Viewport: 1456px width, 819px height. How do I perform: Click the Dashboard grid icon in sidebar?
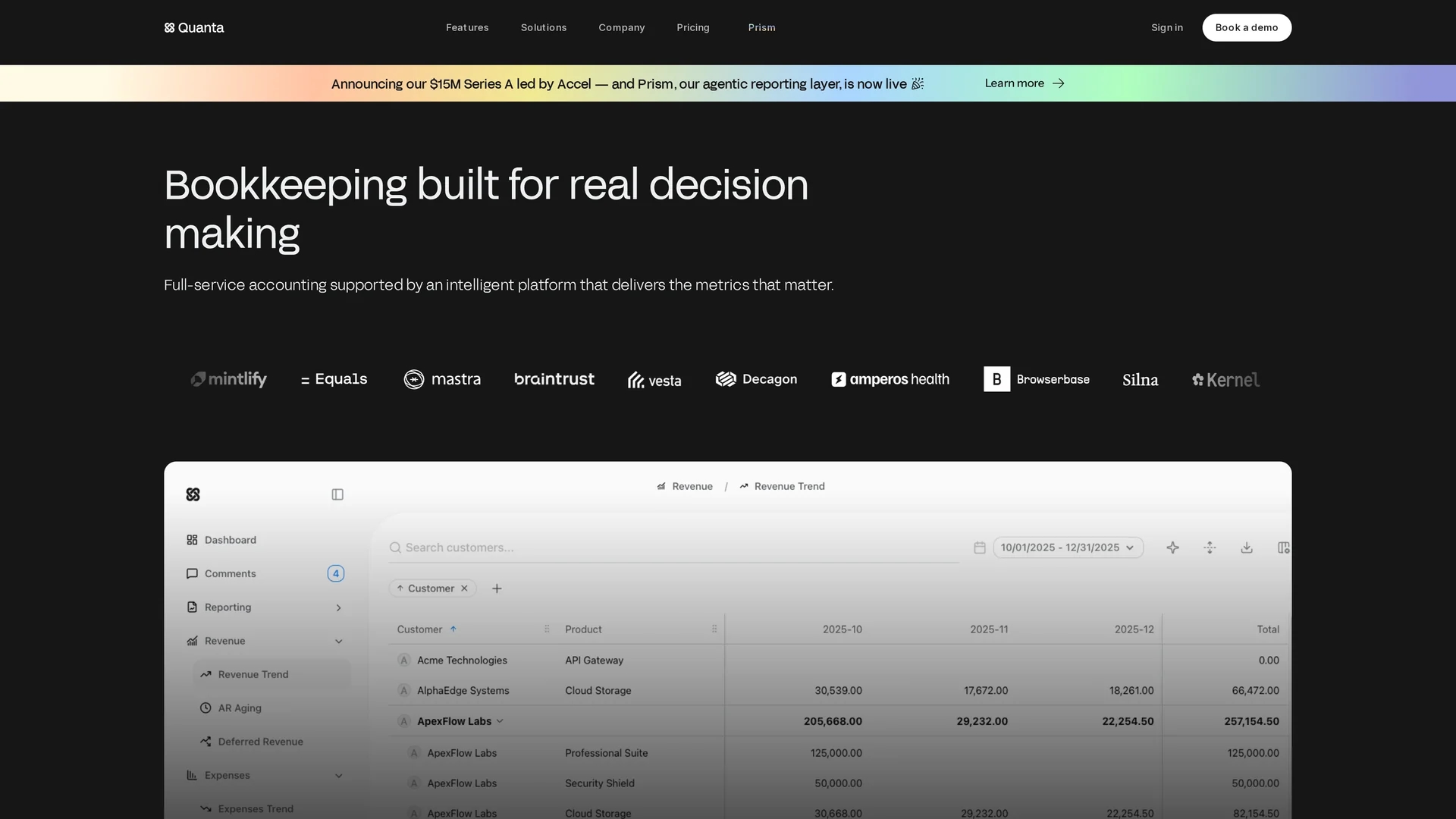coord(192,540)
